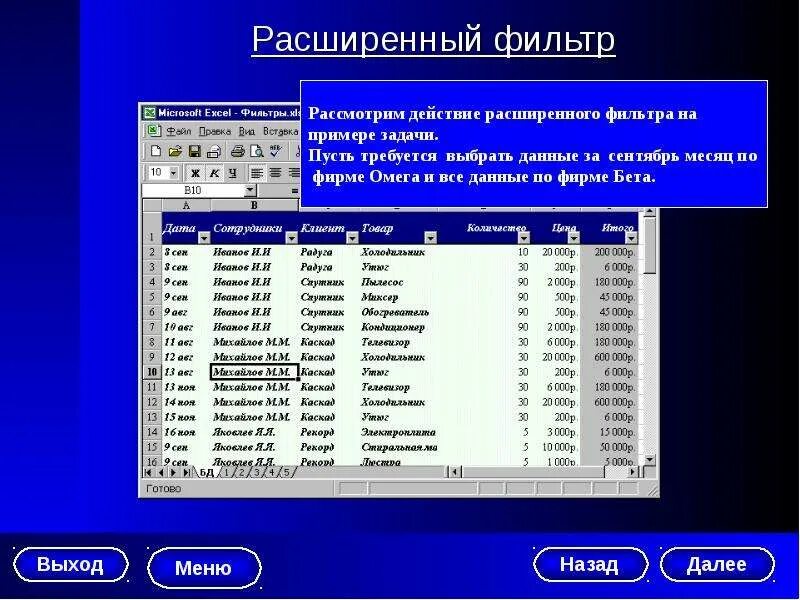Open the Сотрудники column filter dropdown
The width and height of the screenshot is (800, 600).
(291, 238)
